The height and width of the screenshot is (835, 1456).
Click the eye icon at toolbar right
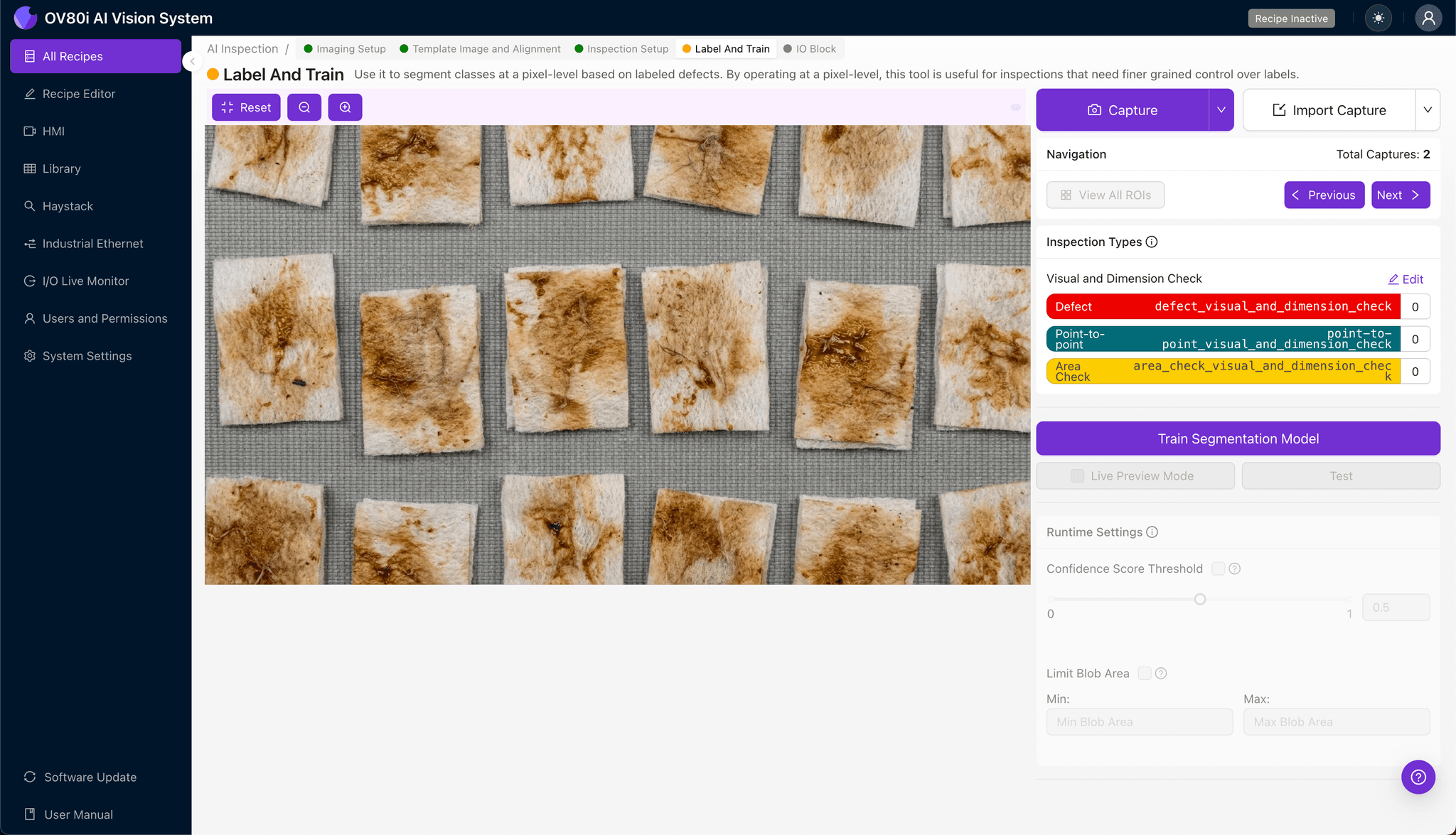[1016, 107]
